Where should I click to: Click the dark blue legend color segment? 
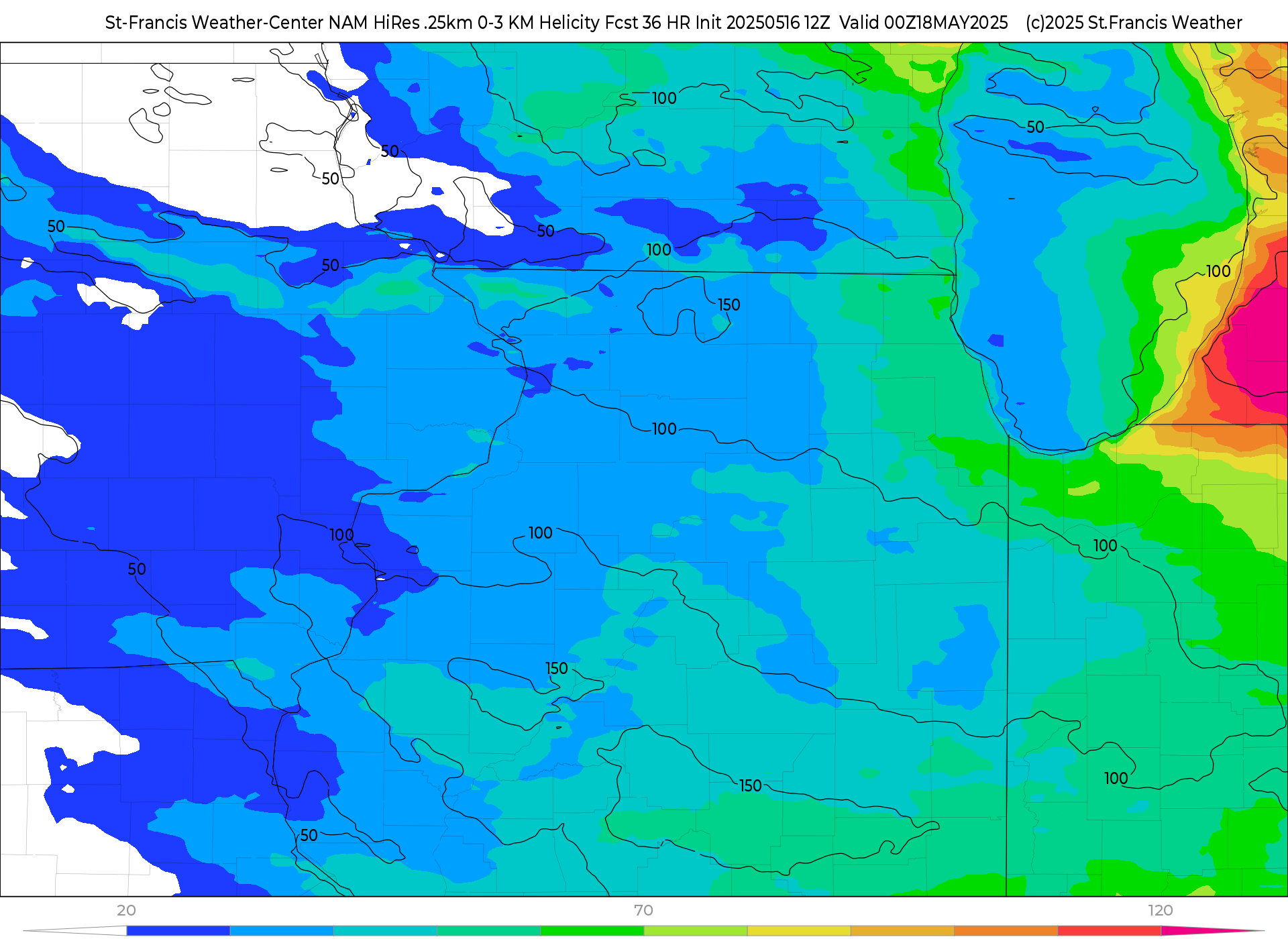pos(178,930)
